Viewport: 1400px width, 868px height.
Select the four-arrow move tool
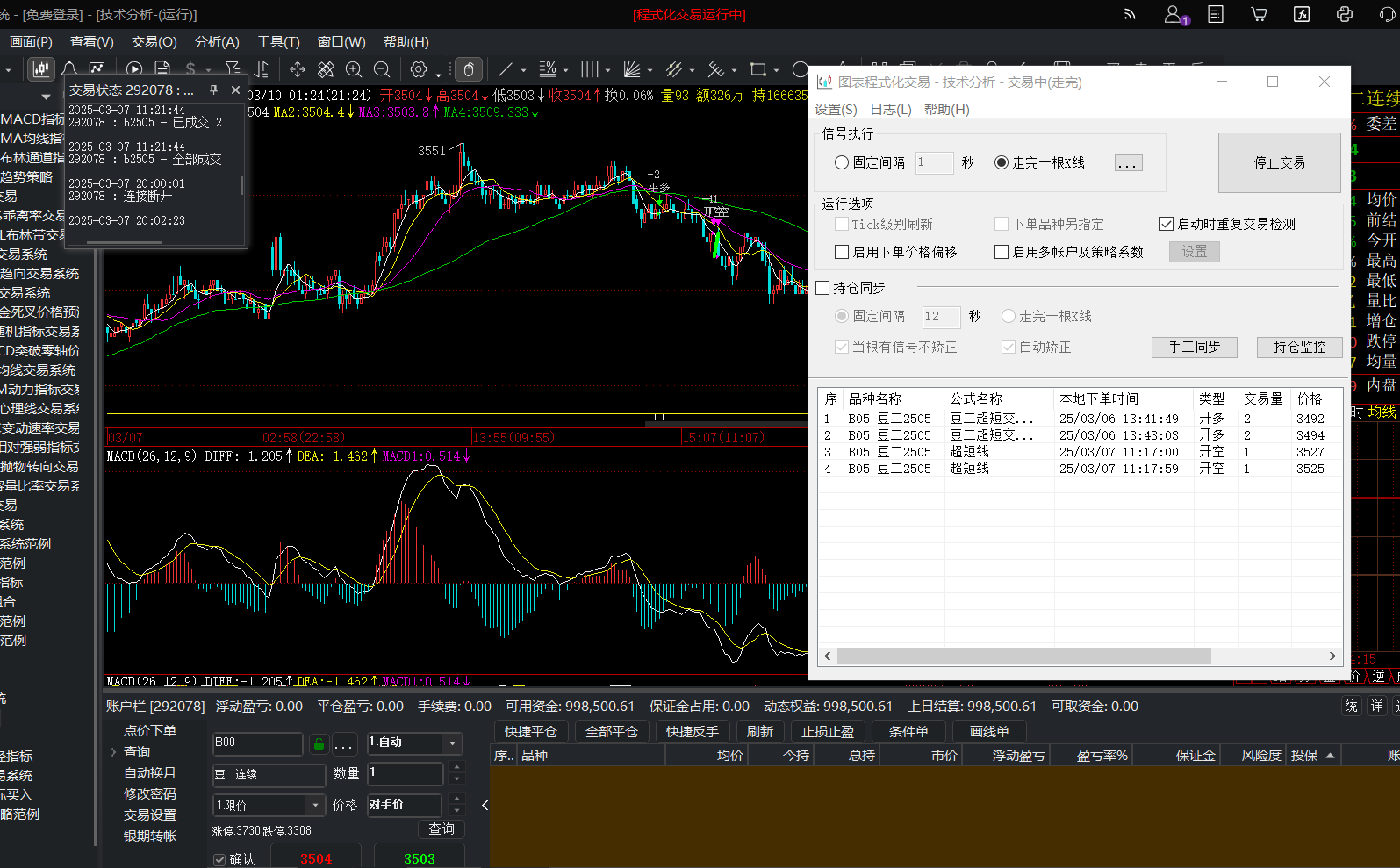pyautogui.click(x=298, y=69)
